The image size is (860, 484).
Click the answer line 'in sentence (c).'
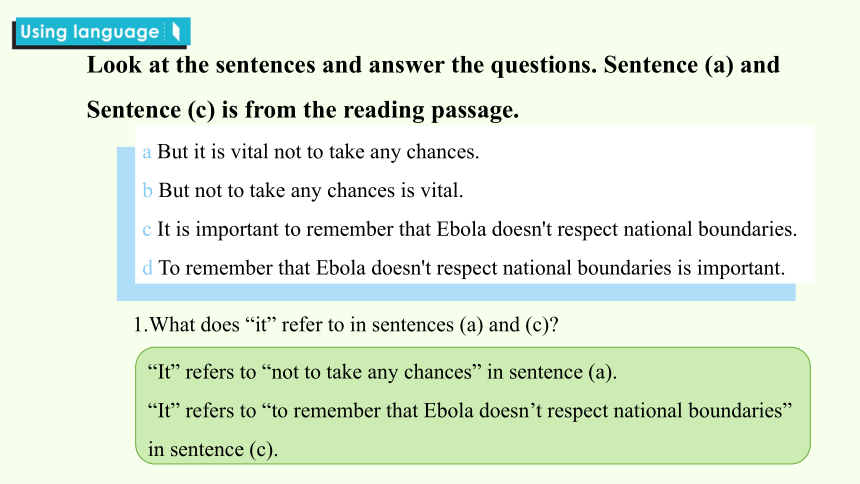tap(213, 449)
